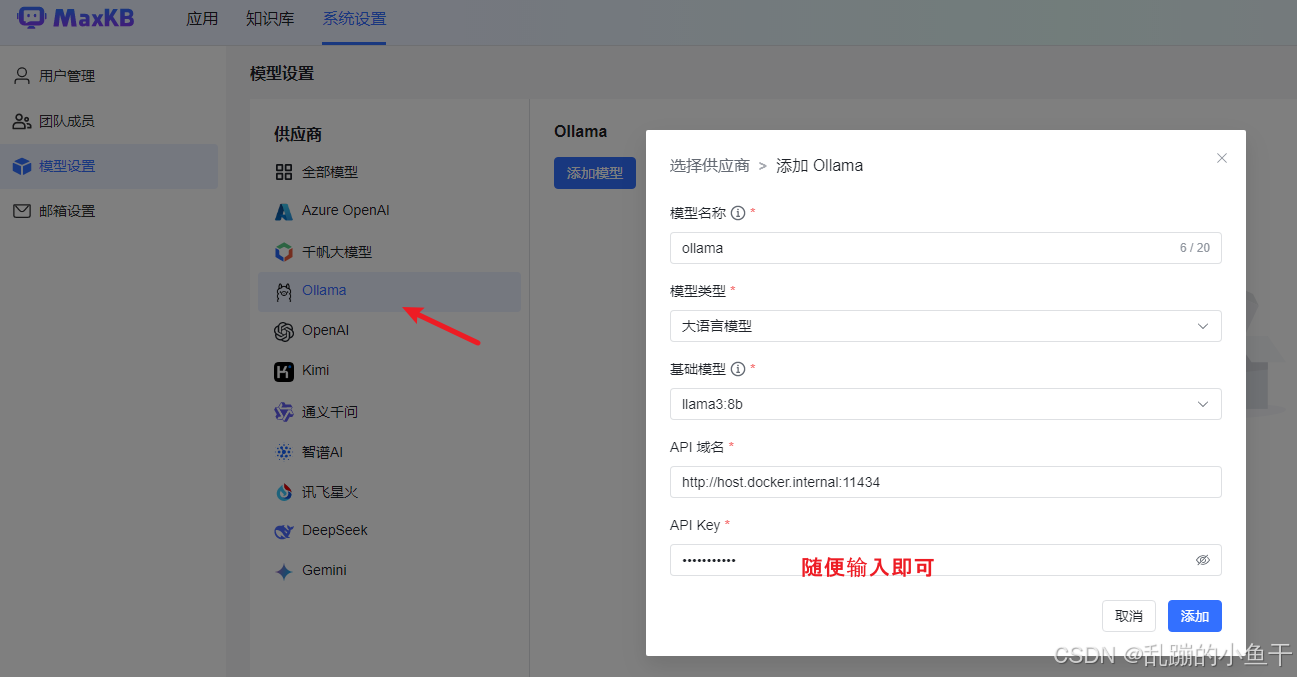Choose 全部模型 in provider list

[330, 172]
